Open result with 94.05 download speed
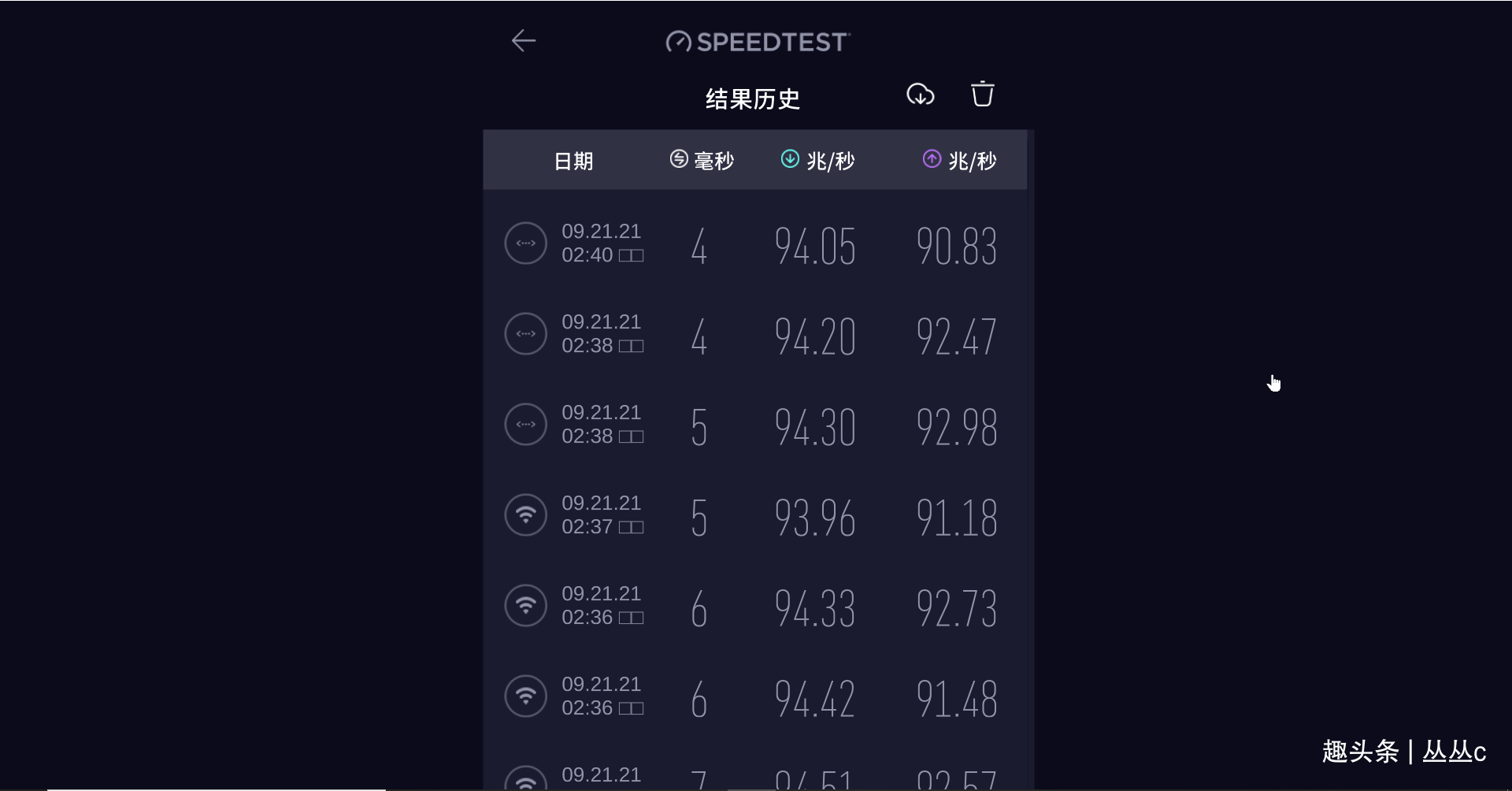 (x=755, y=243)
